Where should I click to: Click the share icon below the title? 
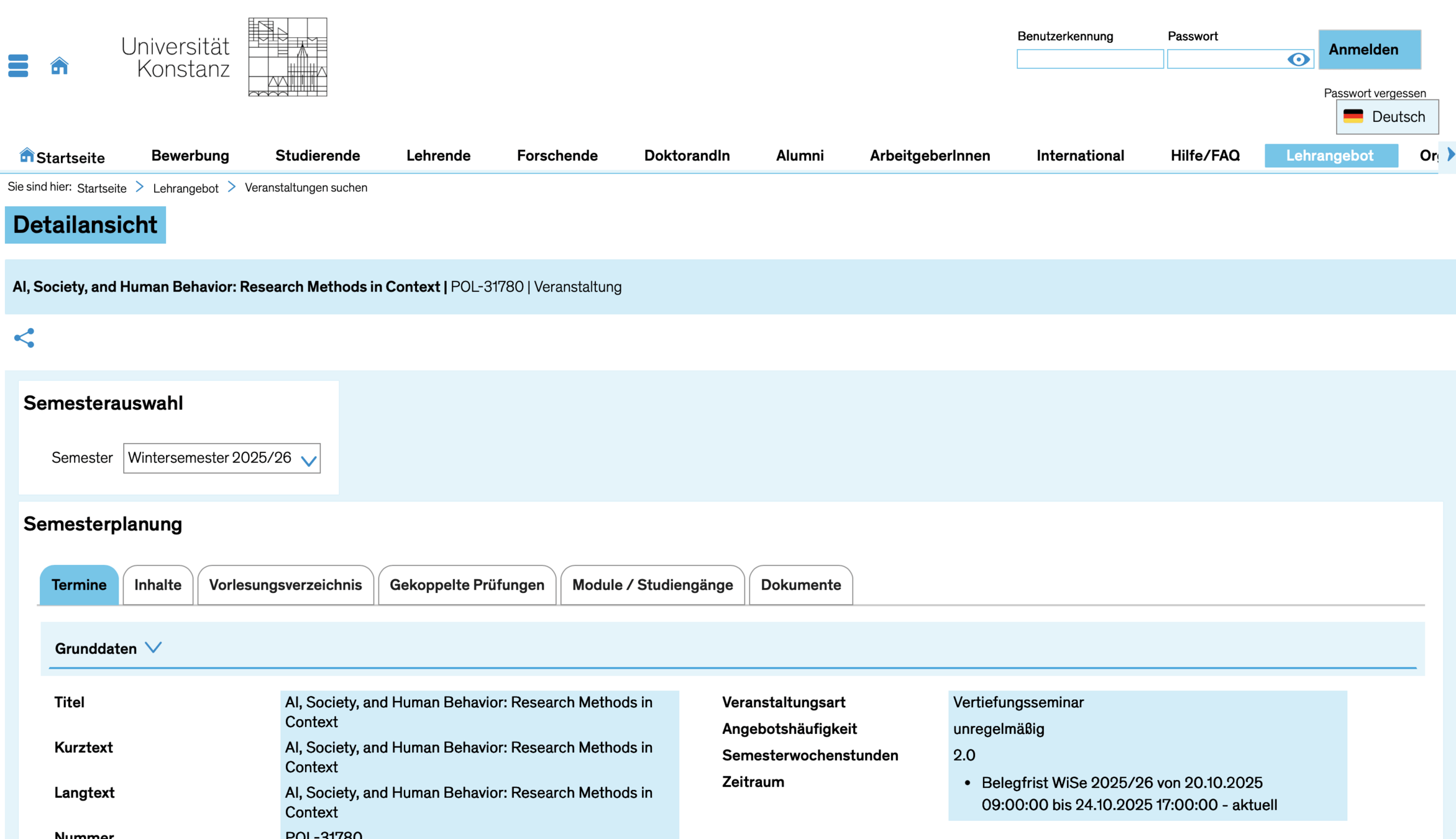pos(24,338)
